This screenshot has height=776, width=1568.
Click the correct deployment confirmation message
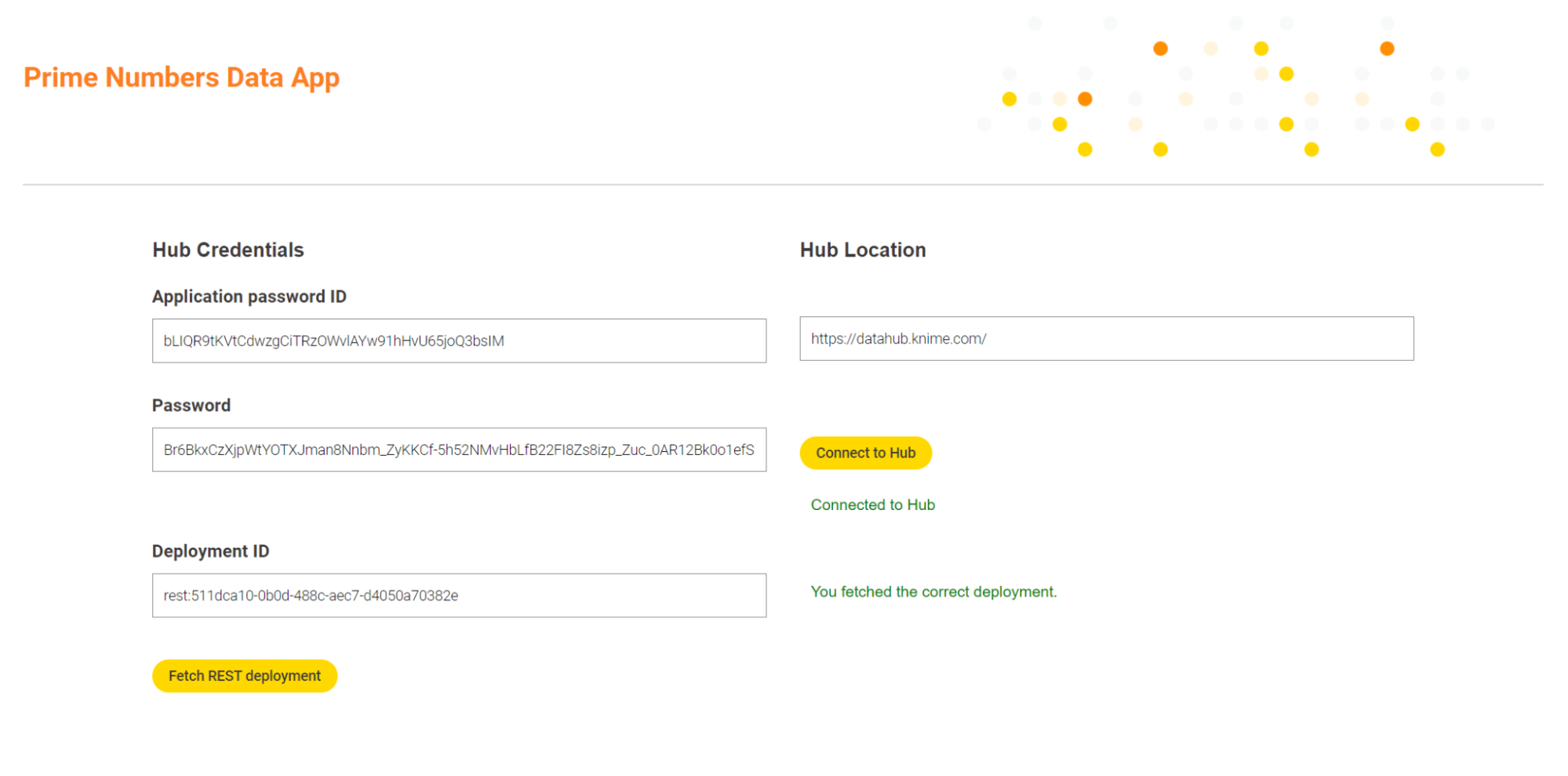(x=933, y=592)
